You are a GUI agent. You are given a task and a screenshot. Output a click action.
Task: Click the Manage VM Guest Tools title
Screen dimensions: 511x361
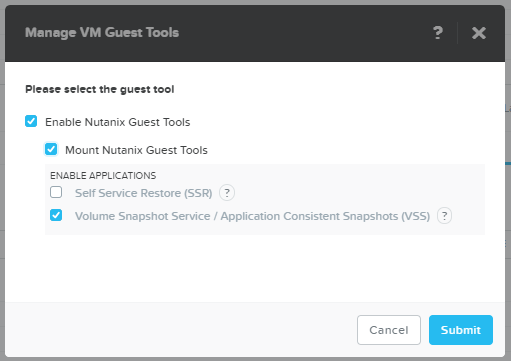pos(102,33)
